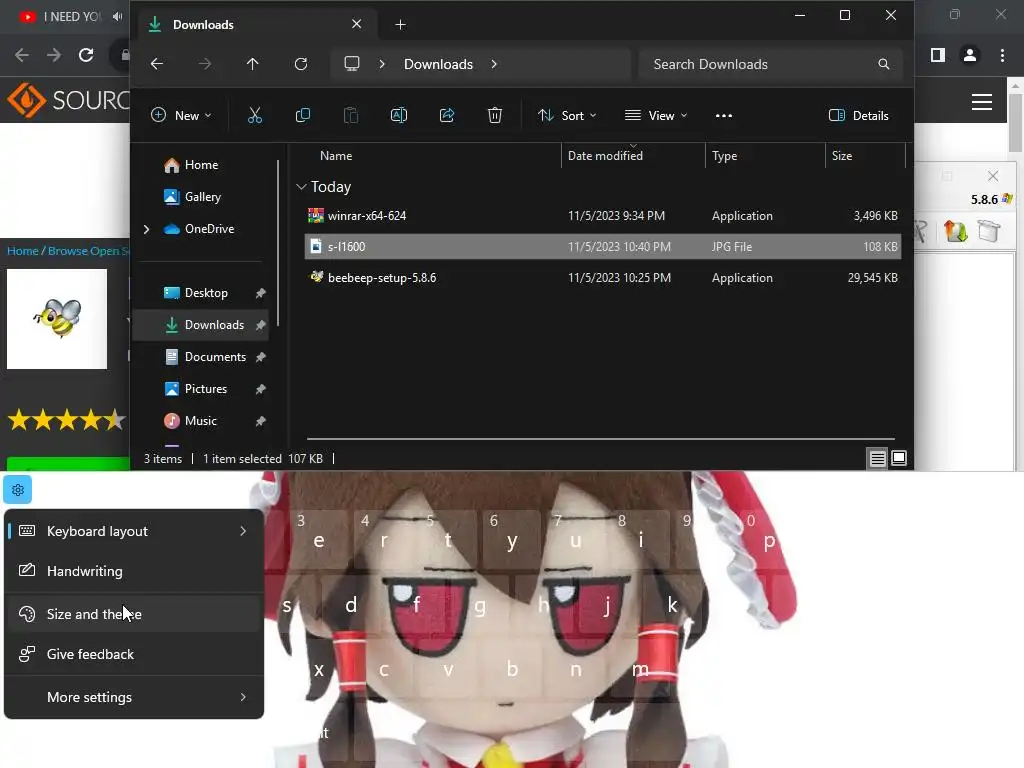1024x768 pixels.
Task: Click the pin icon next to Documents
Action: pos(261,357)
